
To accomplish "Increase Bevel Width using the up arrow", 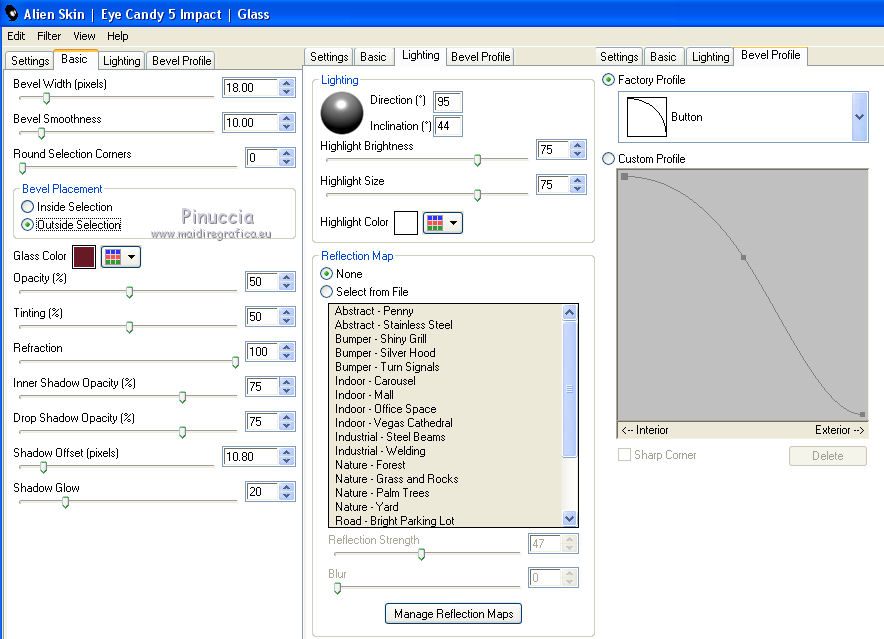I will 287,83.
